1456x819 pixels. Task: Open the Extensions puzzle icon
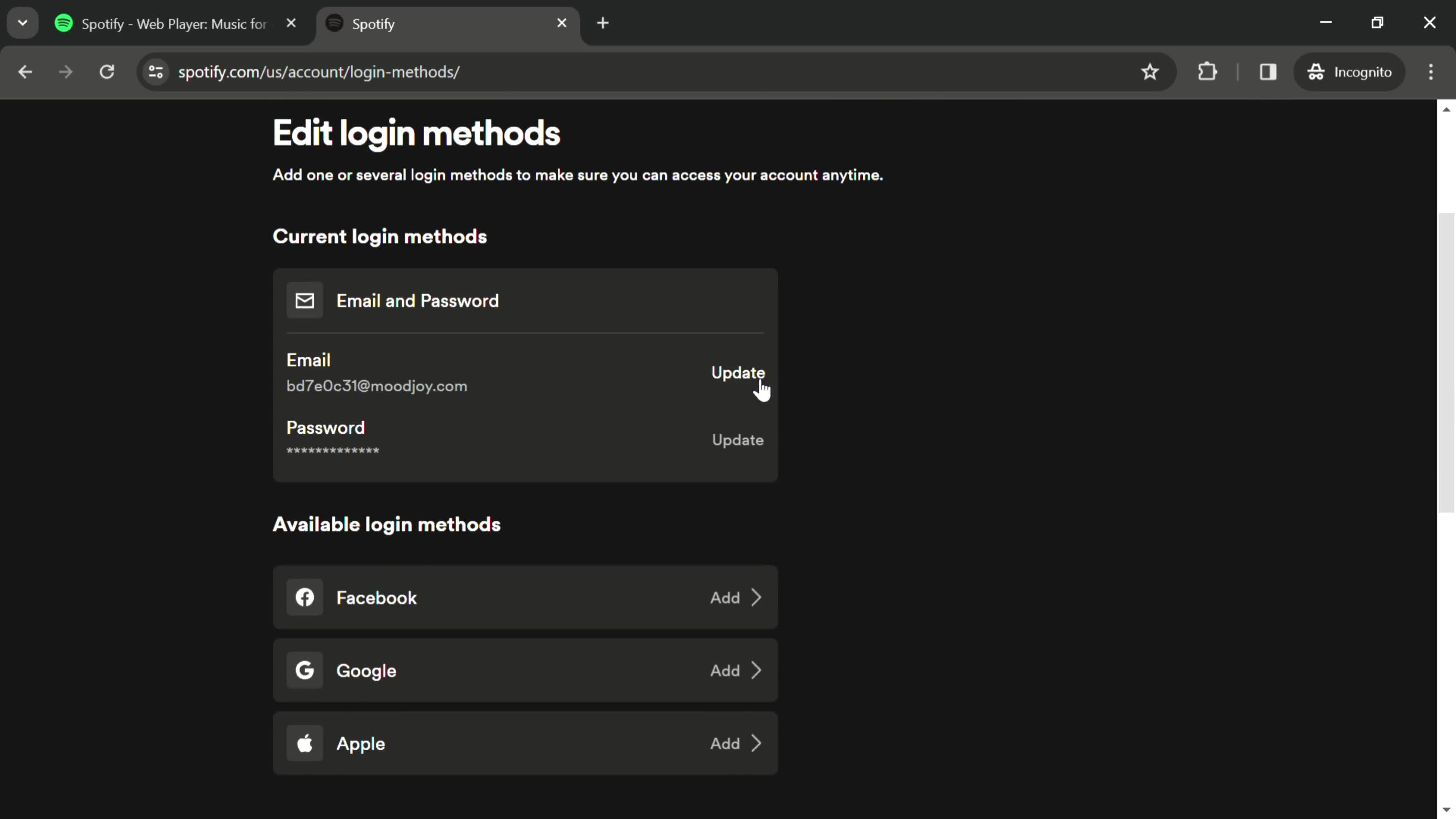coord(1207,72)
